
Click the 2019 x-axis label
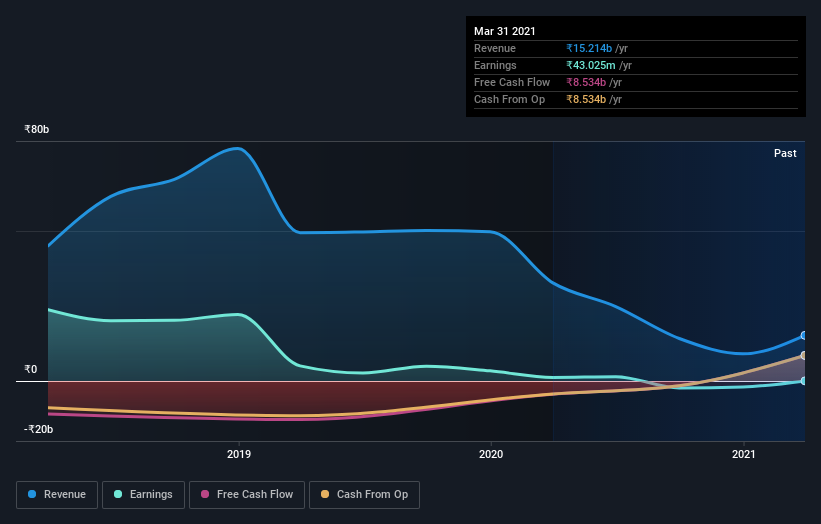pos(239,454)
